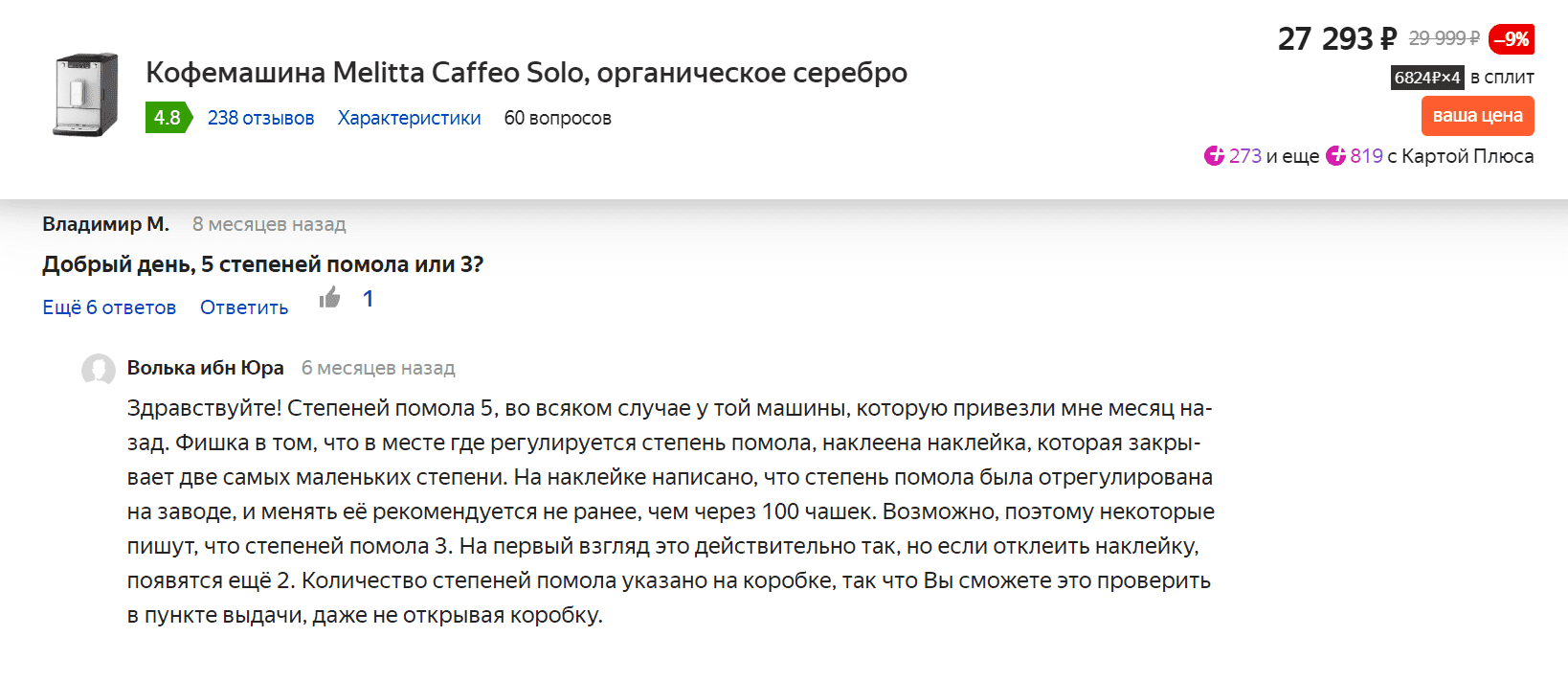Click the like count next to thumbs-up

pos(368,299)
